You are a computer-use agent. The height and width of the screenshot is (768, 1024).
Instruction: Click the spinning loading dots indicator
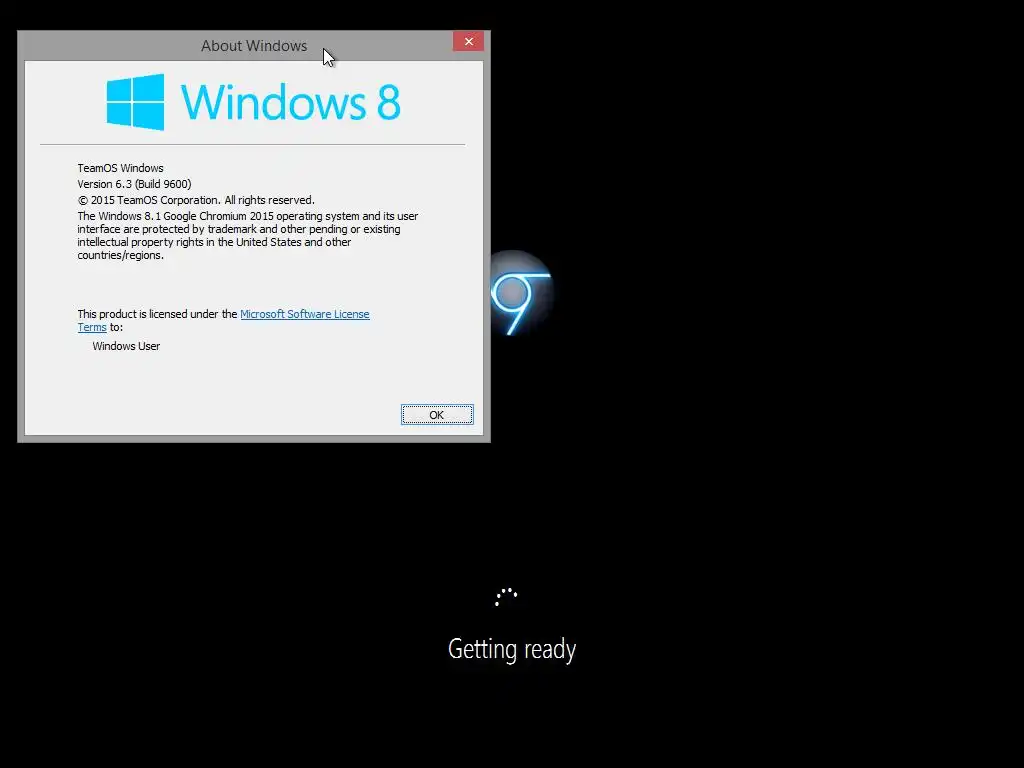(x=506, y=596)
